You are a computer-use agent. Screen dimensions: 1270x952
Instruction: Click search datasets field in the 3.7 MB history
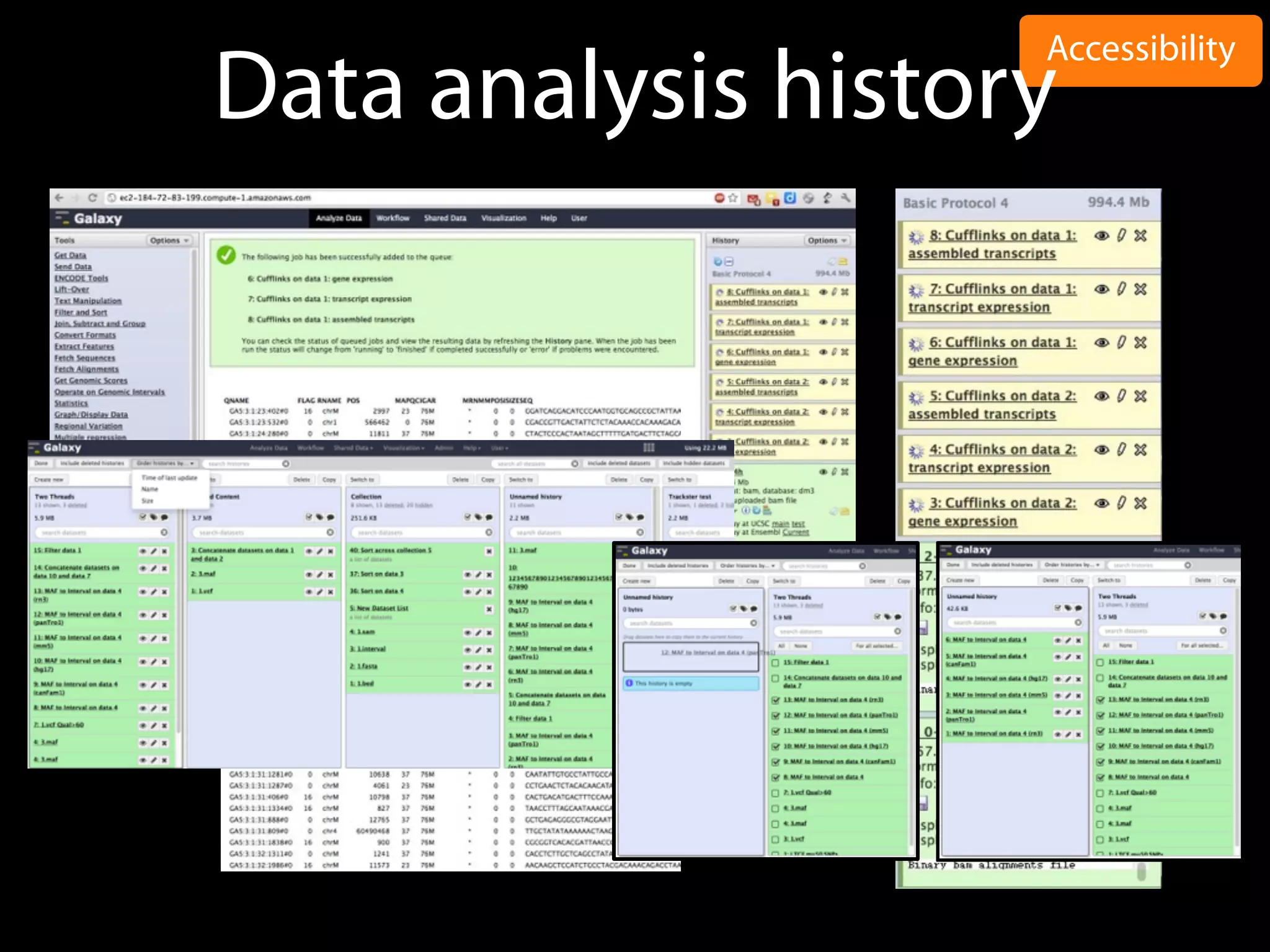click(x=264, y=532)
